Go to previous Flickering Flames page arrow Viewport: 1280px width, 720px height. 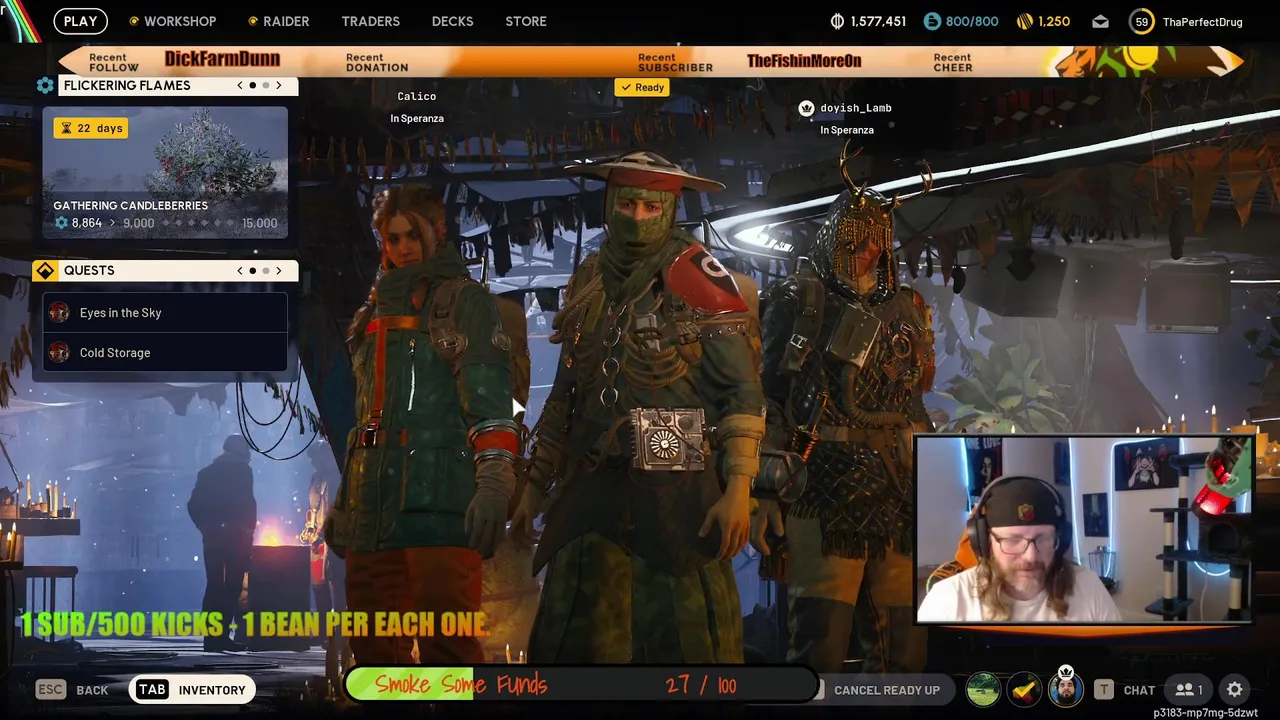pyautogui.click(x=240, y=85)
